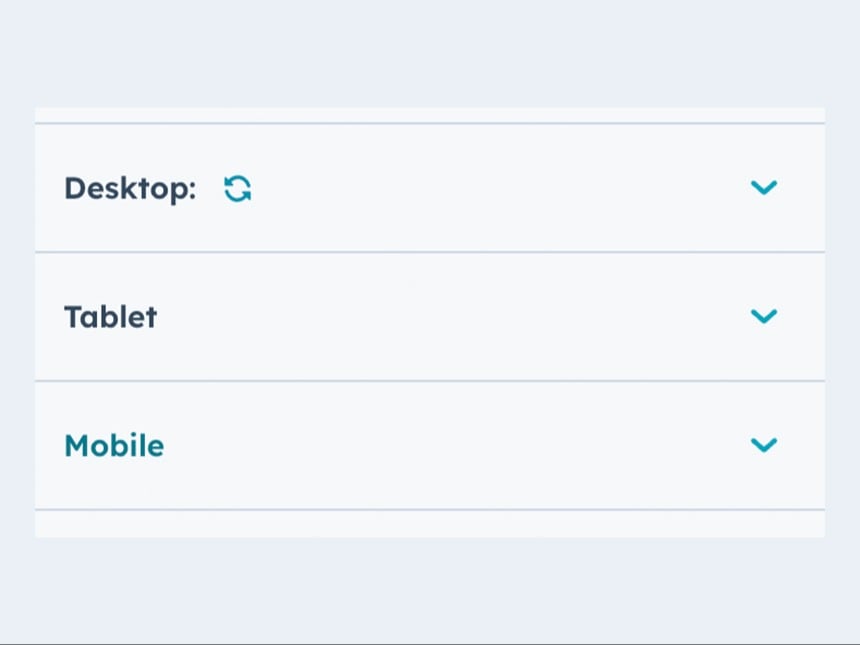Select the Desktop section header

coord(129,188)
